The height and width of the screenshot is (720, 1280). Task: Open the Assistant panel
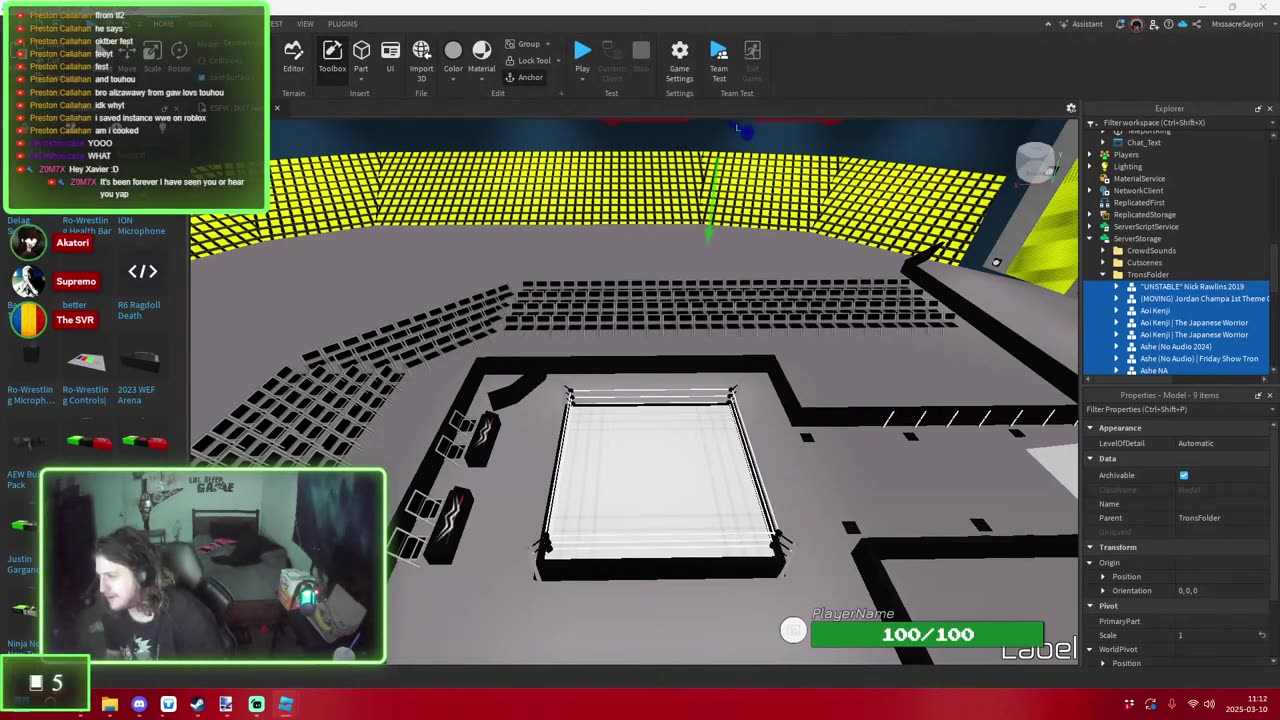[1079, 24]
